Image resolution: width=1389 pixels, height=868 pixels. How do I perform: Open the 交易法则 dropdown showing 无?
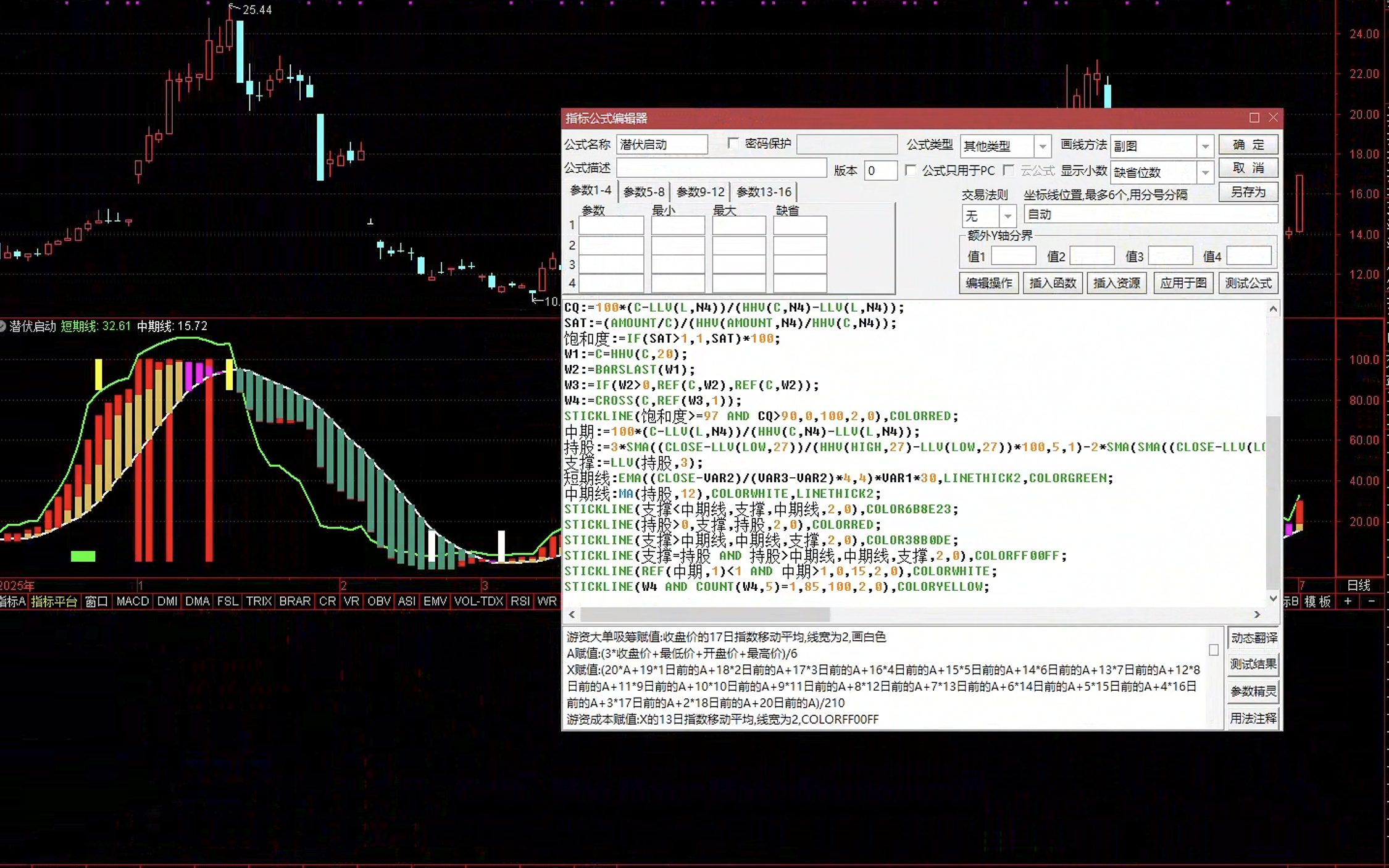[x=1007, y=216]
